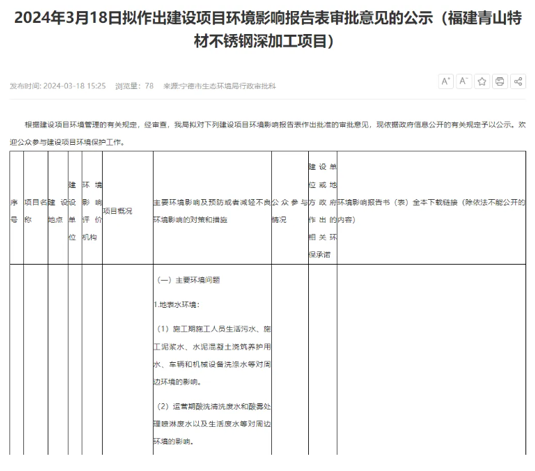Click 建设单位或地方政府 commitments header cell
Screen dimensions: 535x471
[x=323, y=208]
